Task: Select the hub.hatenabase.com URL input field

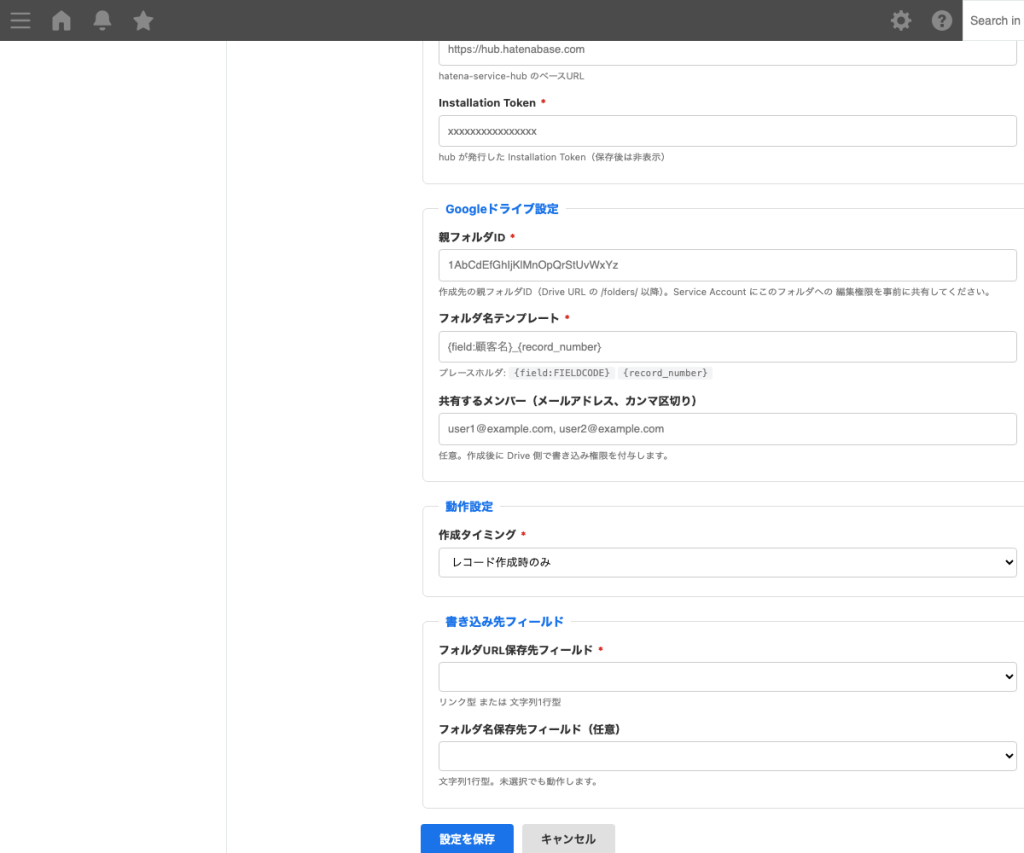Action: 727,49
